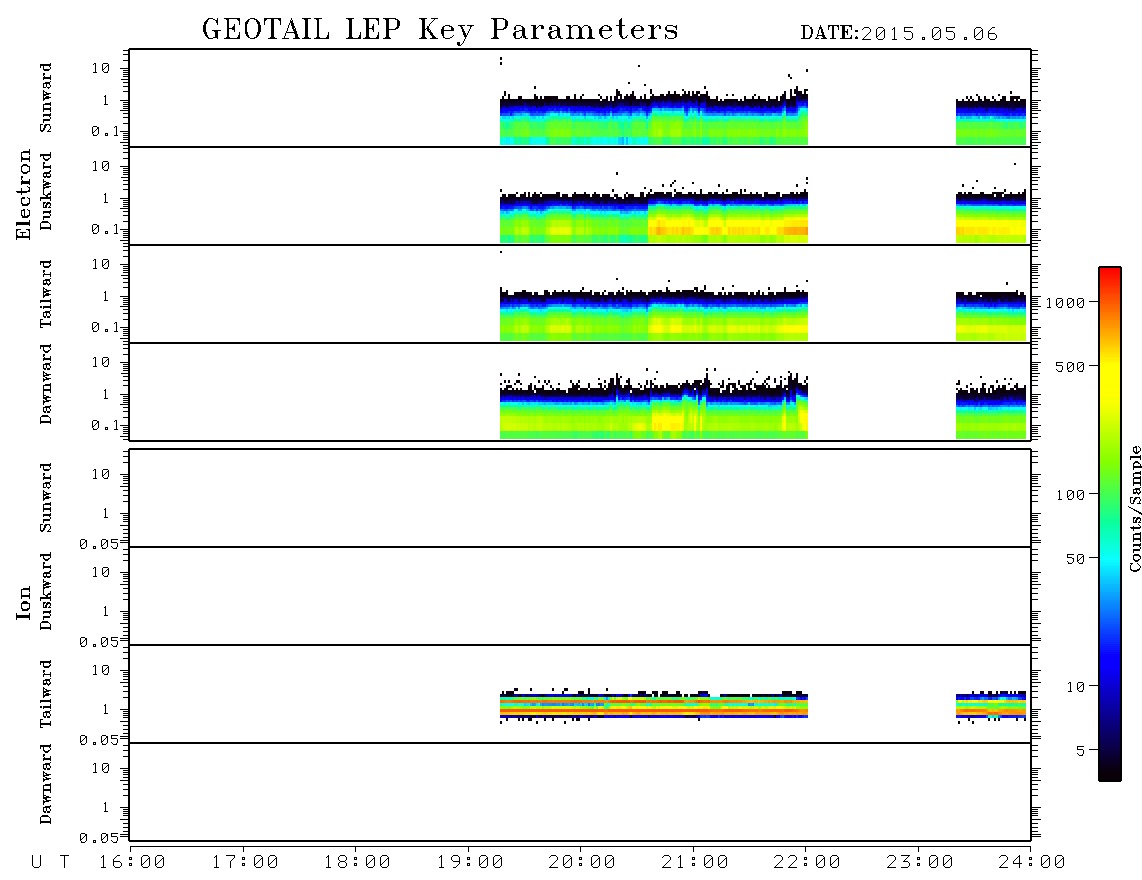This screenshot has height=880, width=1142.
Task: Click the Ion Tailward spectrogram band near 20:00
Action: [582, 705]
